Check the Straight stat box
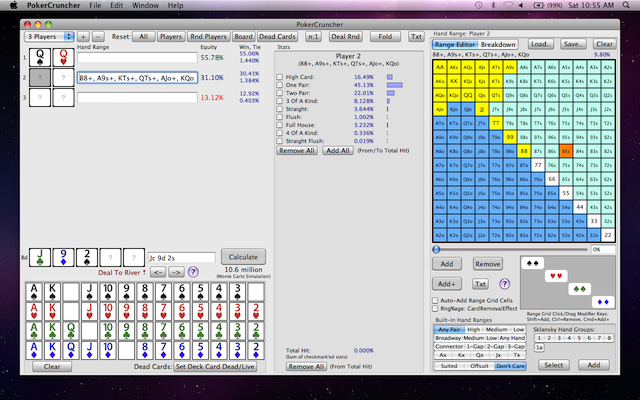640x400 pixels. pos(280,109)
